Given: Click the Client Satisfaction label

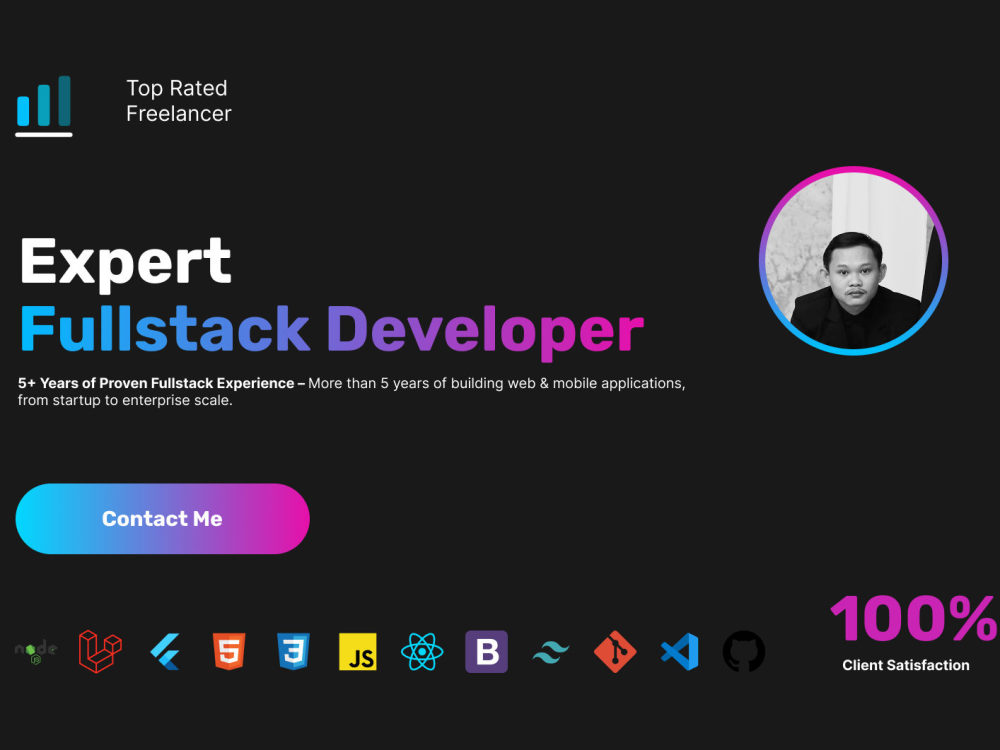Looking at the screenshot, I should (x=906, y=665).
